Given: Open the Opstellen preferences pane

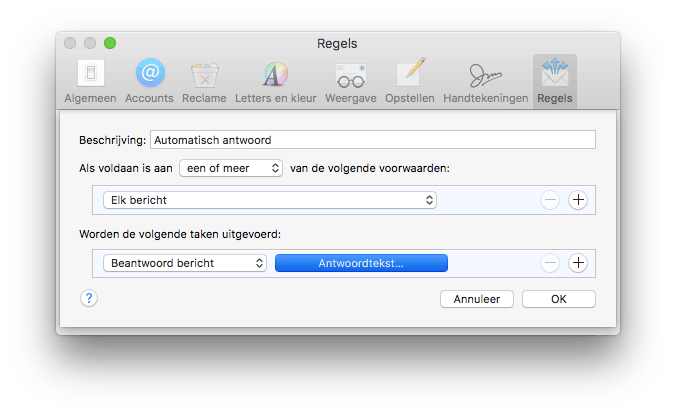Looking at the screenshot, I should click(x=411, y=81).
